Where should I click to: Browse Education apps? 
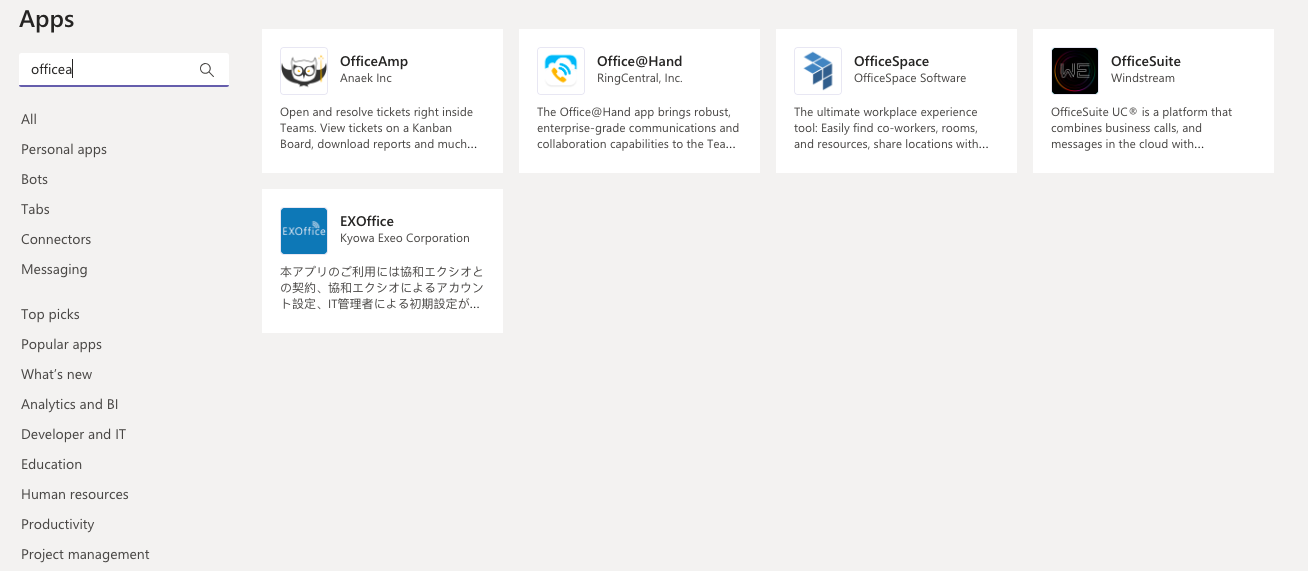click(x=52, y=464)
